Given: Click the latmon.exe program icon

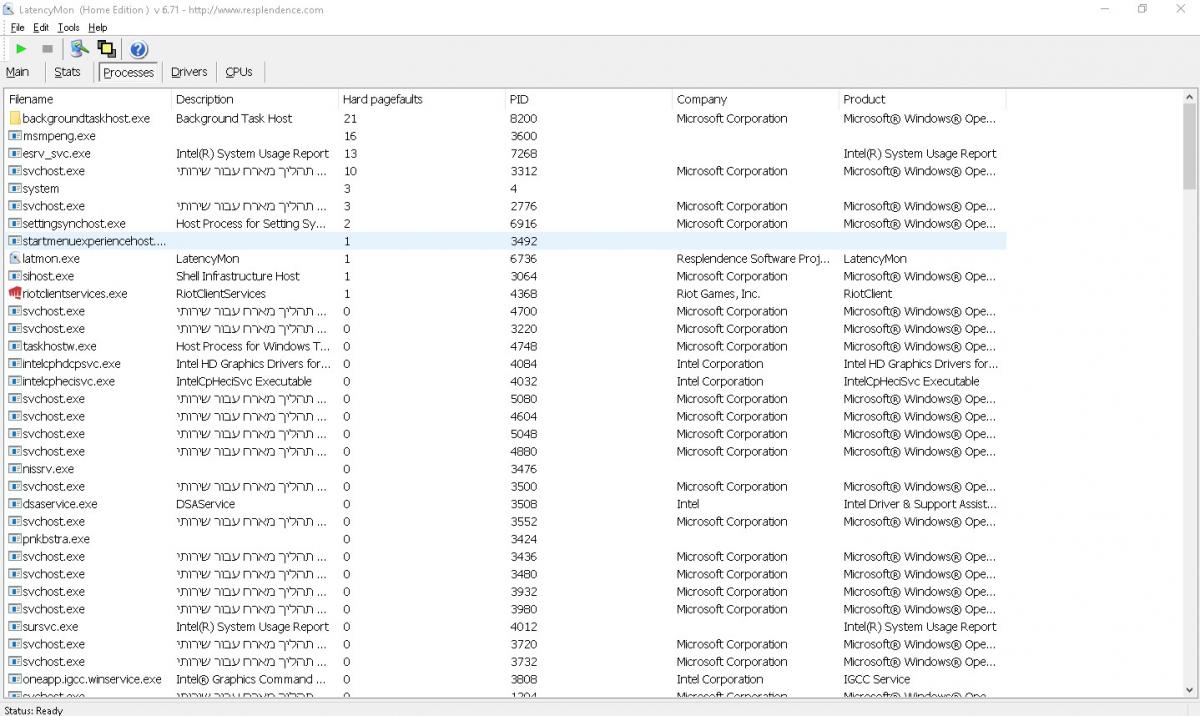Looking at the screenshot, I should click(15, 258).
